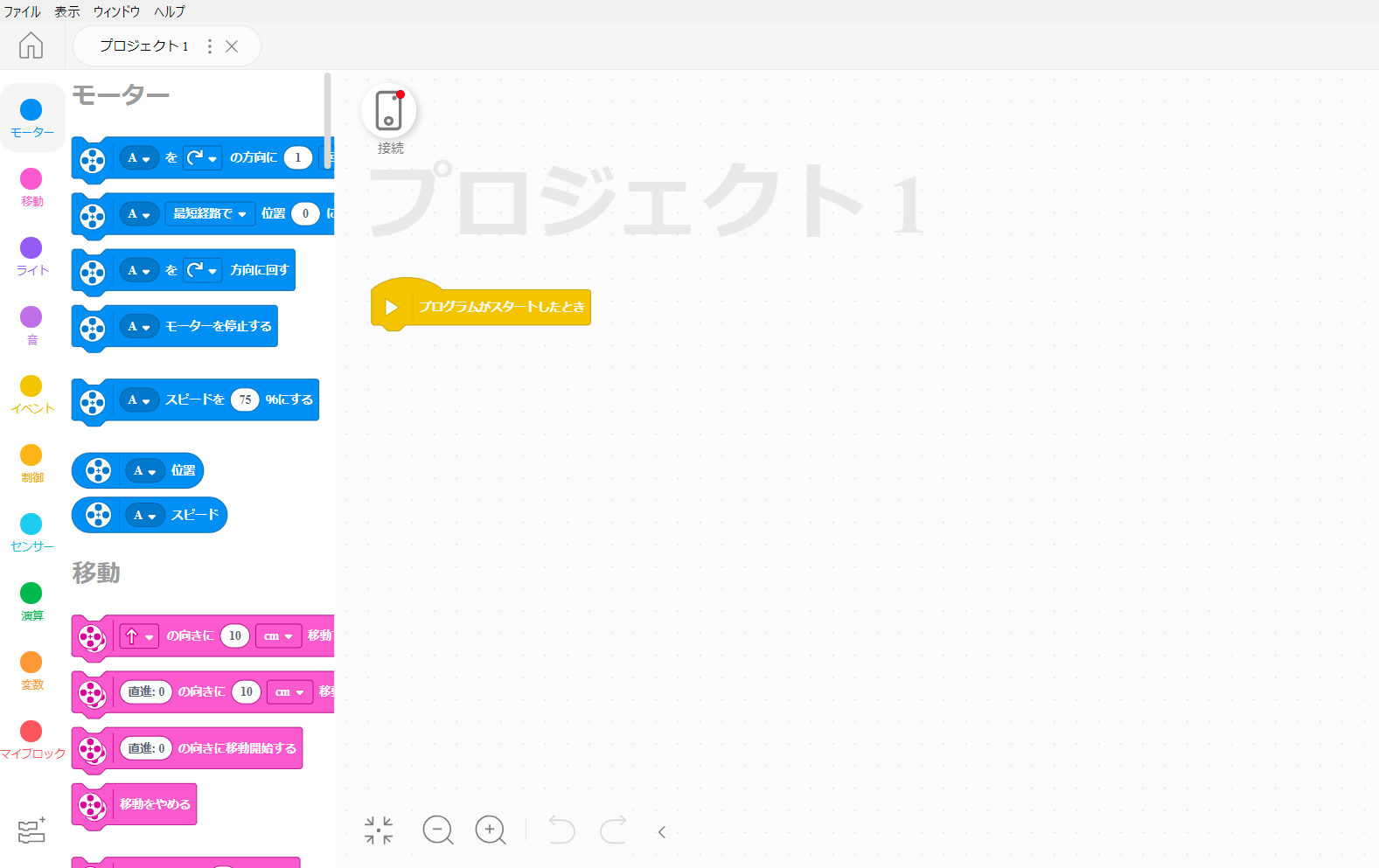Select the 変数 variables category circle
The width and height of the screenshot is (1379, 868).
point(31,662)
